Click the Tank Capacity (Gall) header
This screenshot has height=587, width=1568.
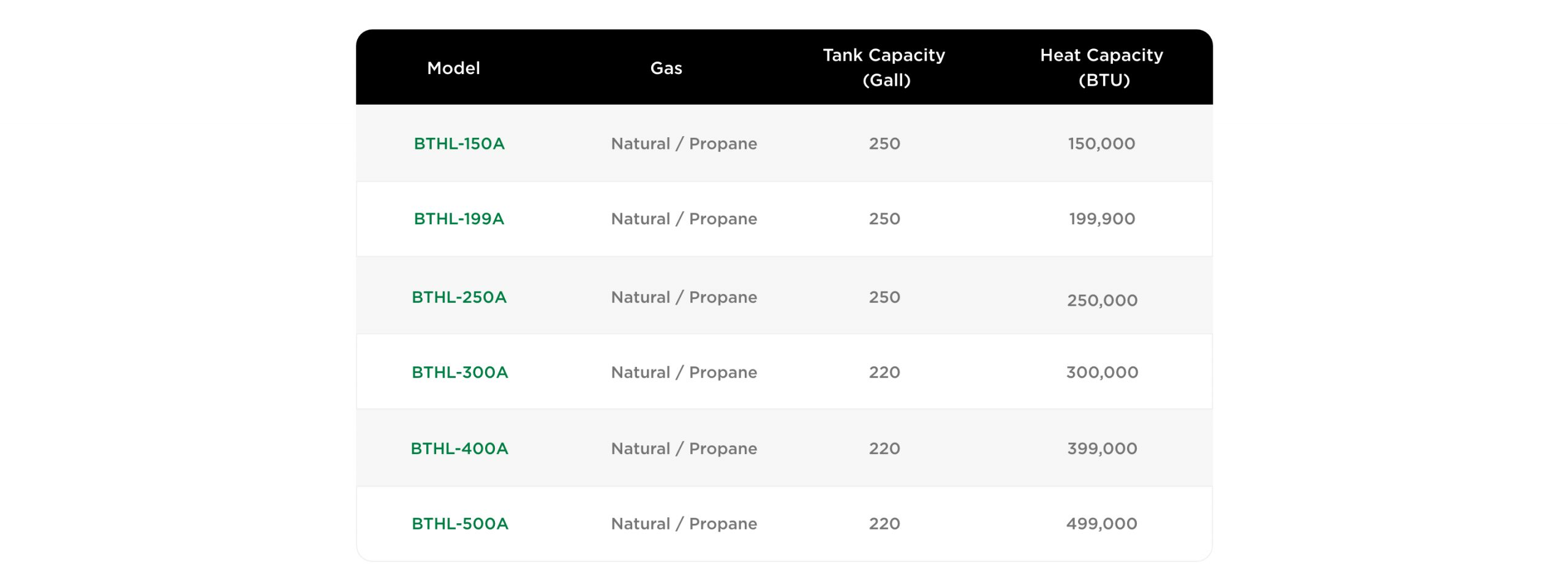coord(884,67)
